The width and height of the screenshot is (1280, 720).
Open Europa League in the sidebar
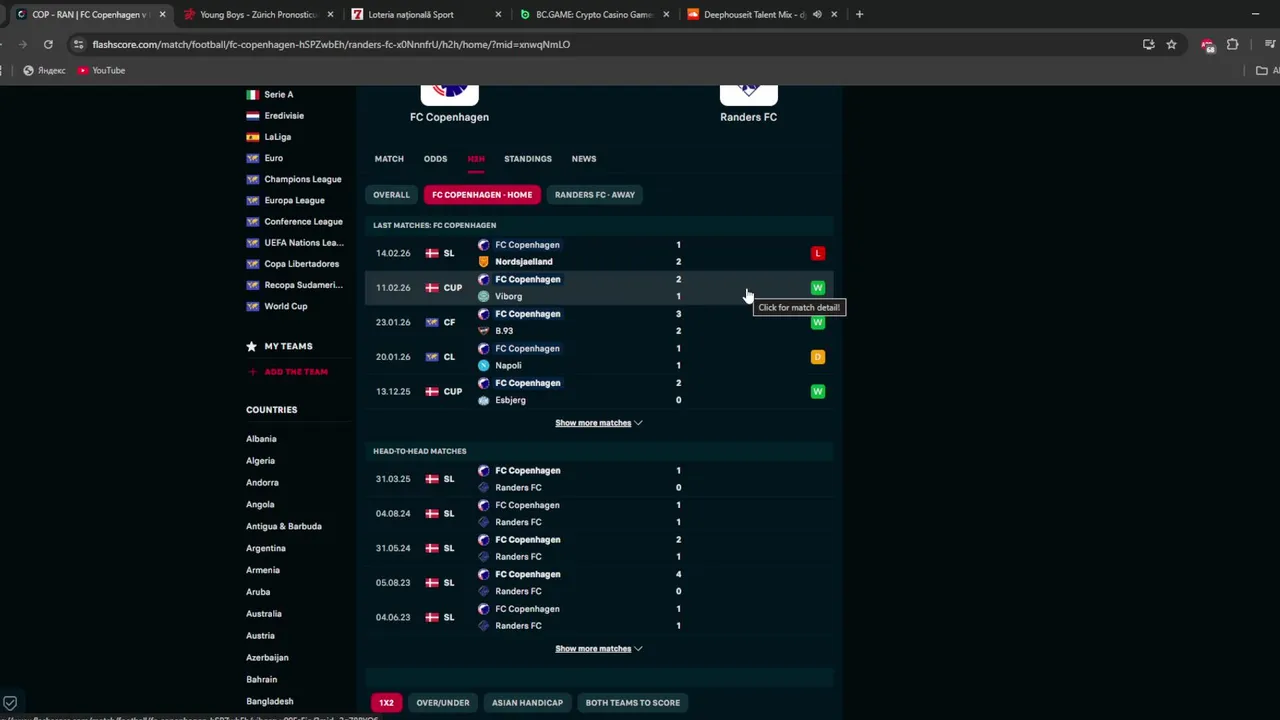click(x=294, y=200)
